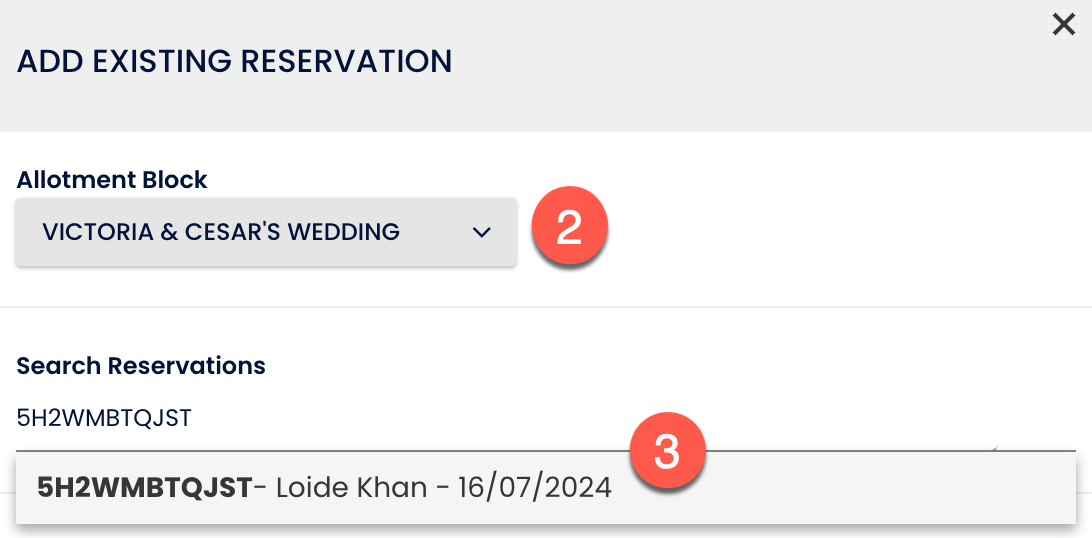Screen dimensions: 1092x538
Task: Close the Add Existing Reservation dialog
Action: coord(1063,25)
